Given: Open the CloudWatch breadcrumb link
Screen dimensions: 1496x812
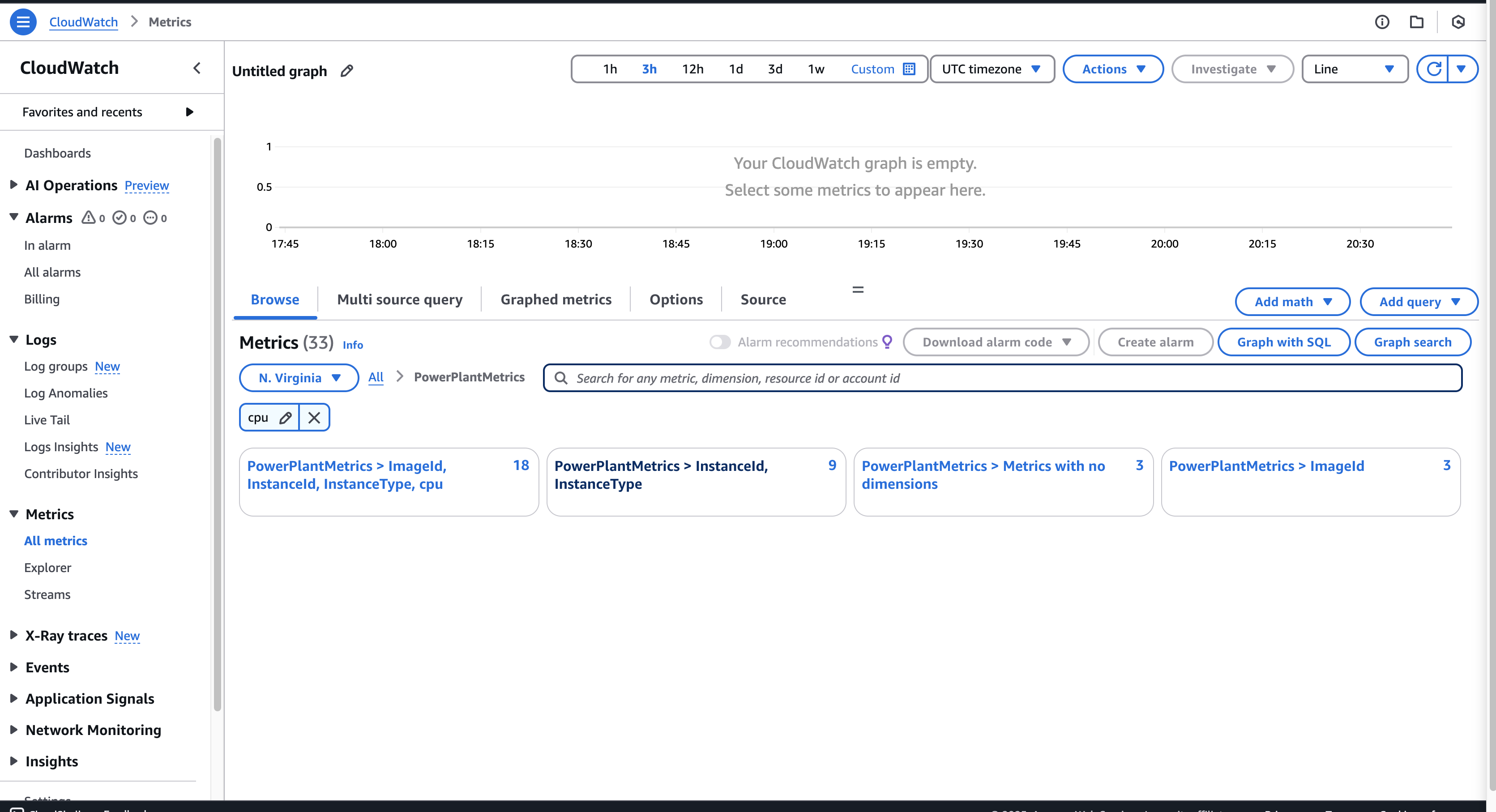Looking at the screenshot, I should (84, 22).
